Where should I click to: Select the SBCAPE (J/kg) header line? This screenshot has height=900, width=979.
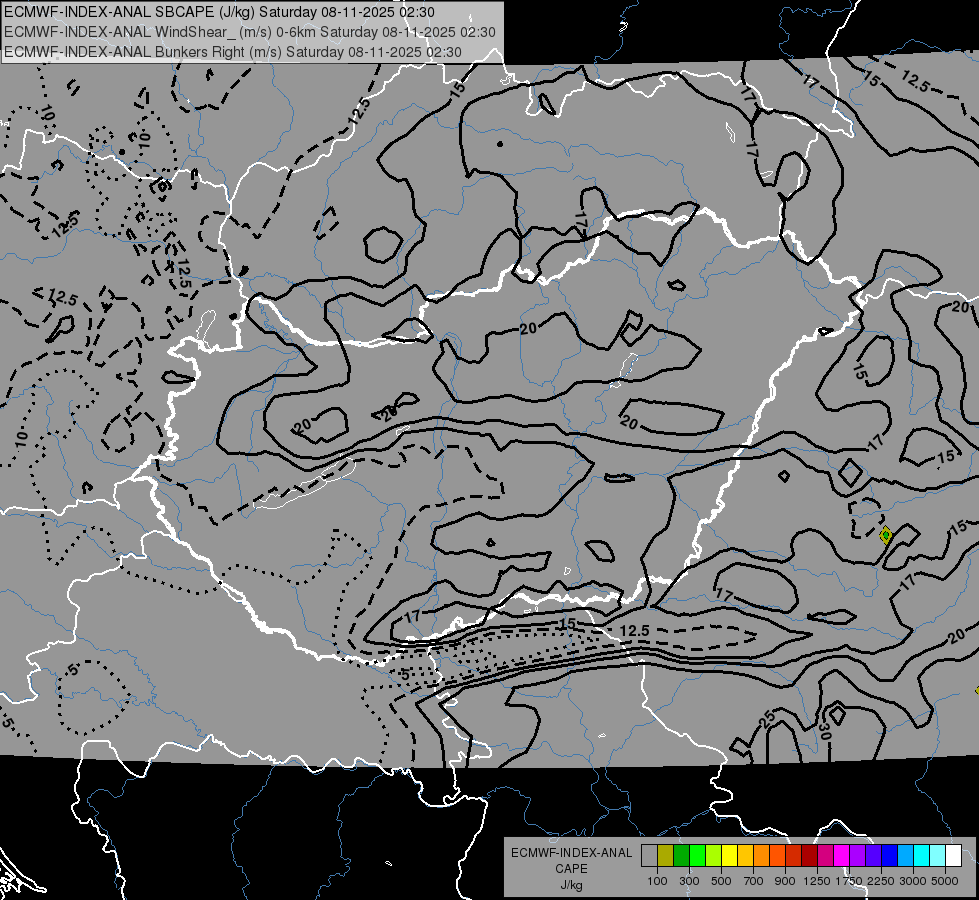219,12
